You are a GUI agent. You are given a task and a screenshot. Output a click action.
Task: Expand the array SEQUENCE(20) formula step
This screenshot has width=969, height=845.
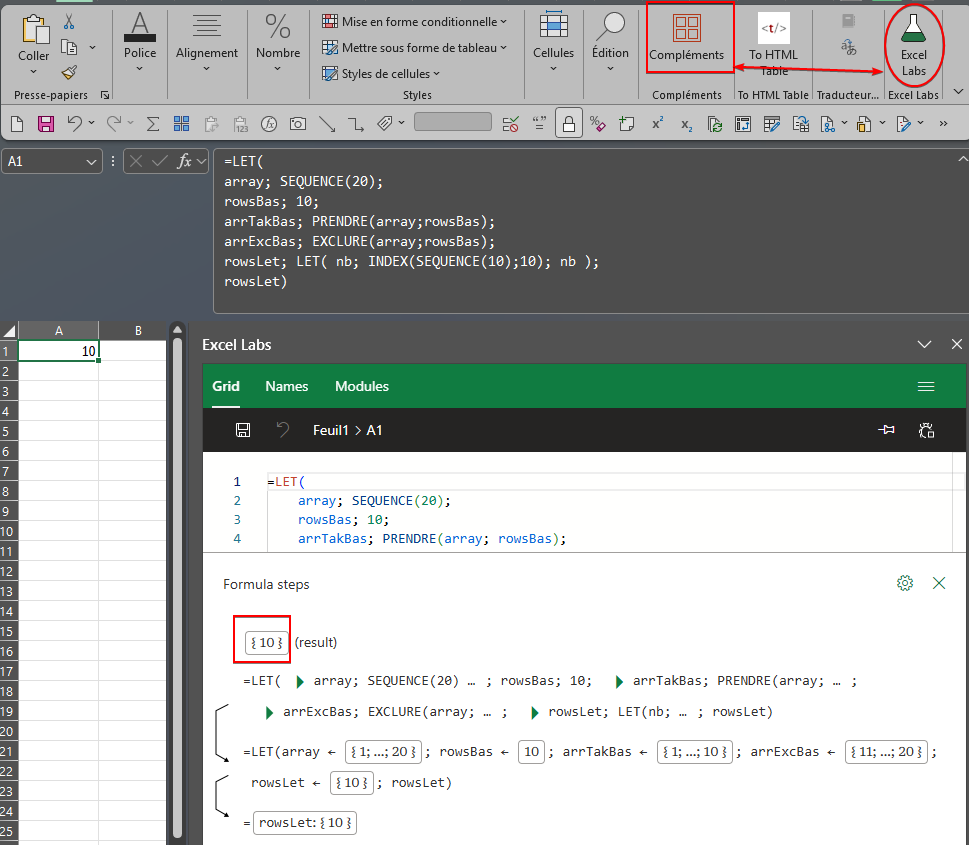pyautogui.click(x=300, y=681)
